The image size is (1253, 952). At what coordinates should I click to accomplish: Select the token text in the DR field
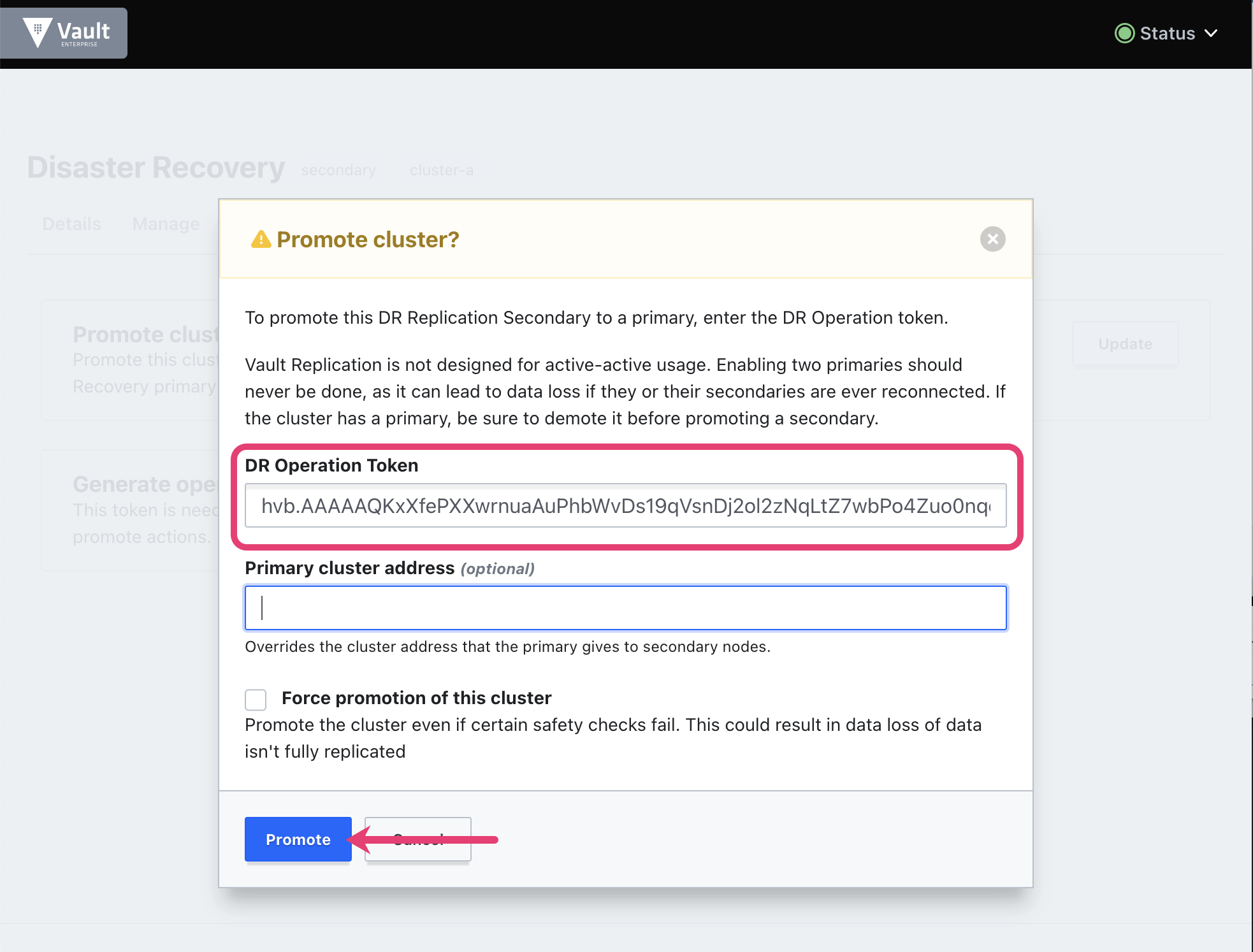[x=625, y=505]
